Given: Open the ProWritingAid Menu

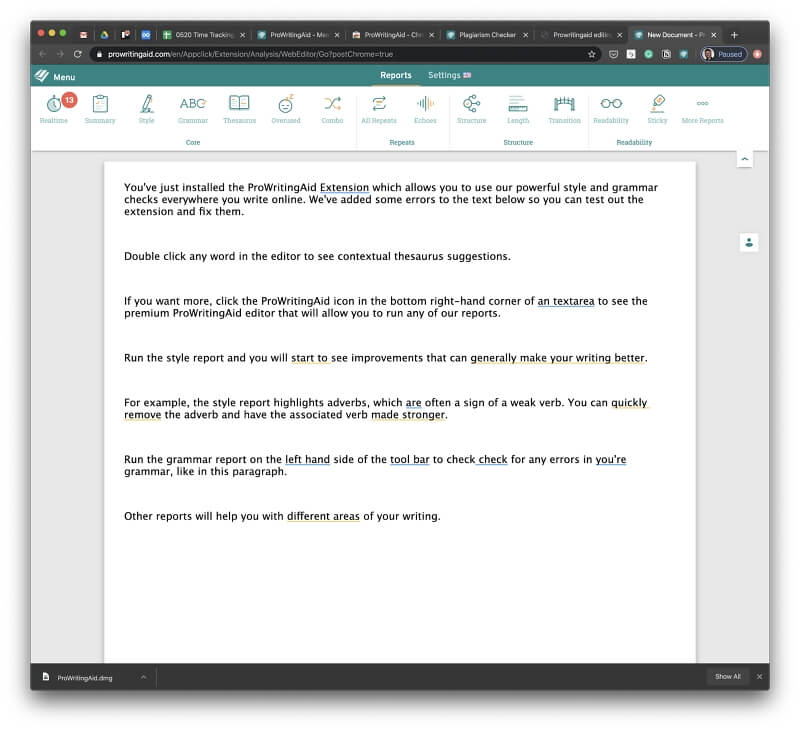Looking at the screenshot, I should click(x=55, y=77).
